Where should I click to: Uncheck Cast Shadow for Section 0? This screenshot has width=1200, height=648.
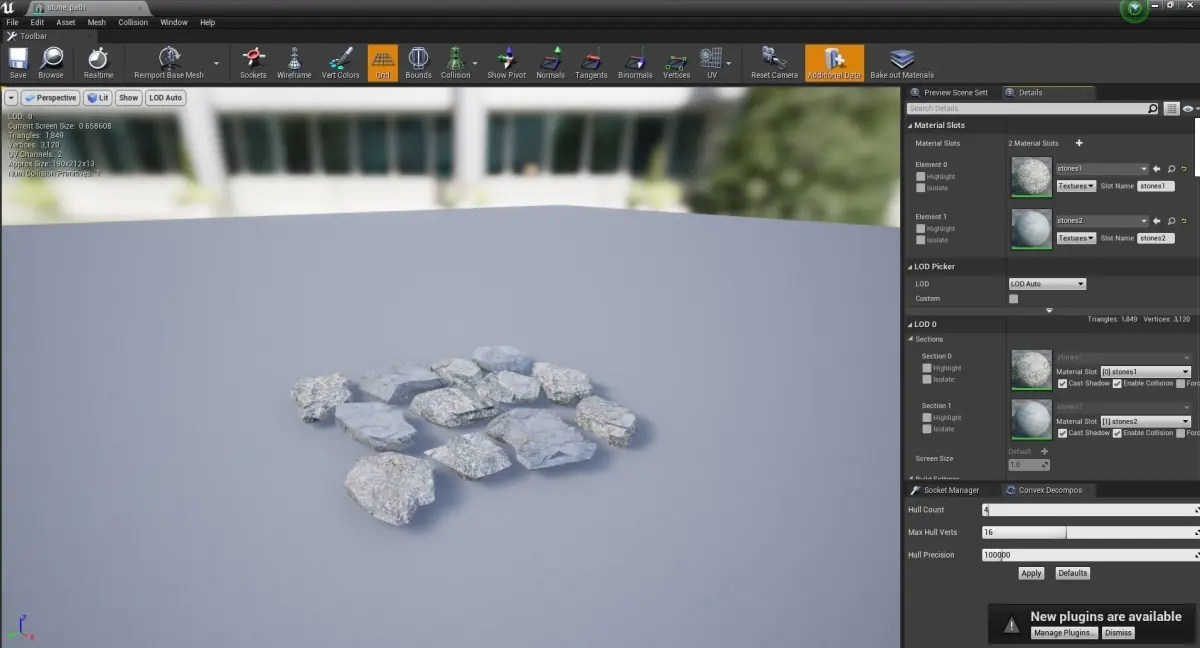1063,384
